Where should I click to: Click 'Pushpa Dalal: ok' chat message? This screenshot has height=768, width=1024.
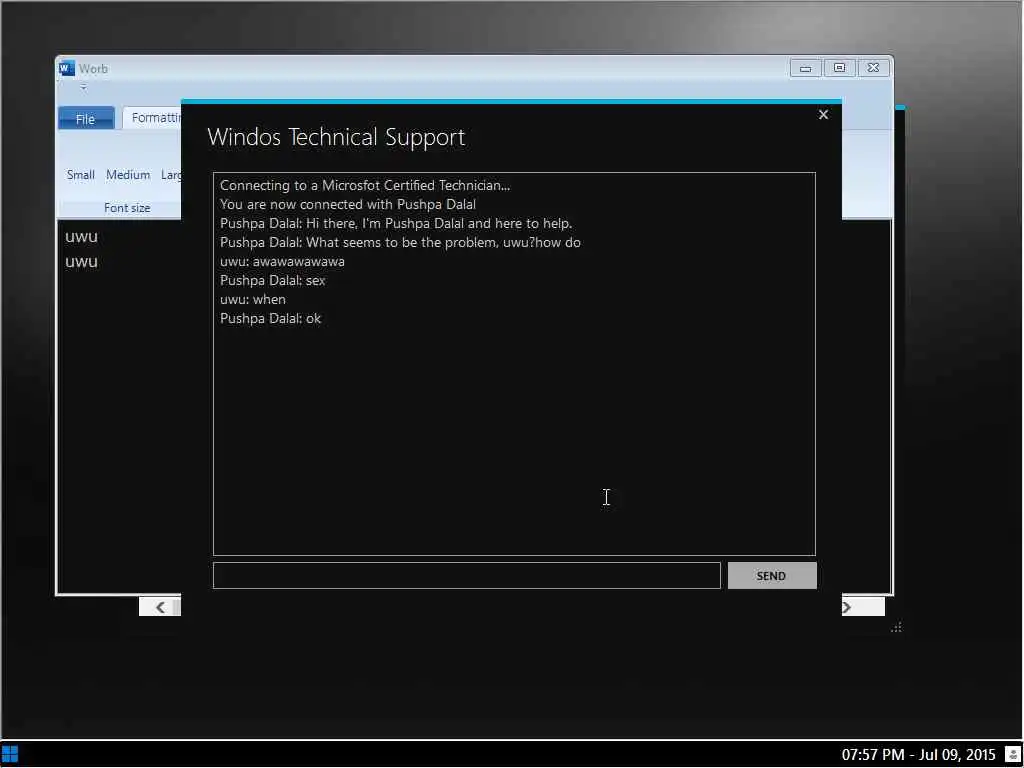pyautogui.click(x=270, y=318)
